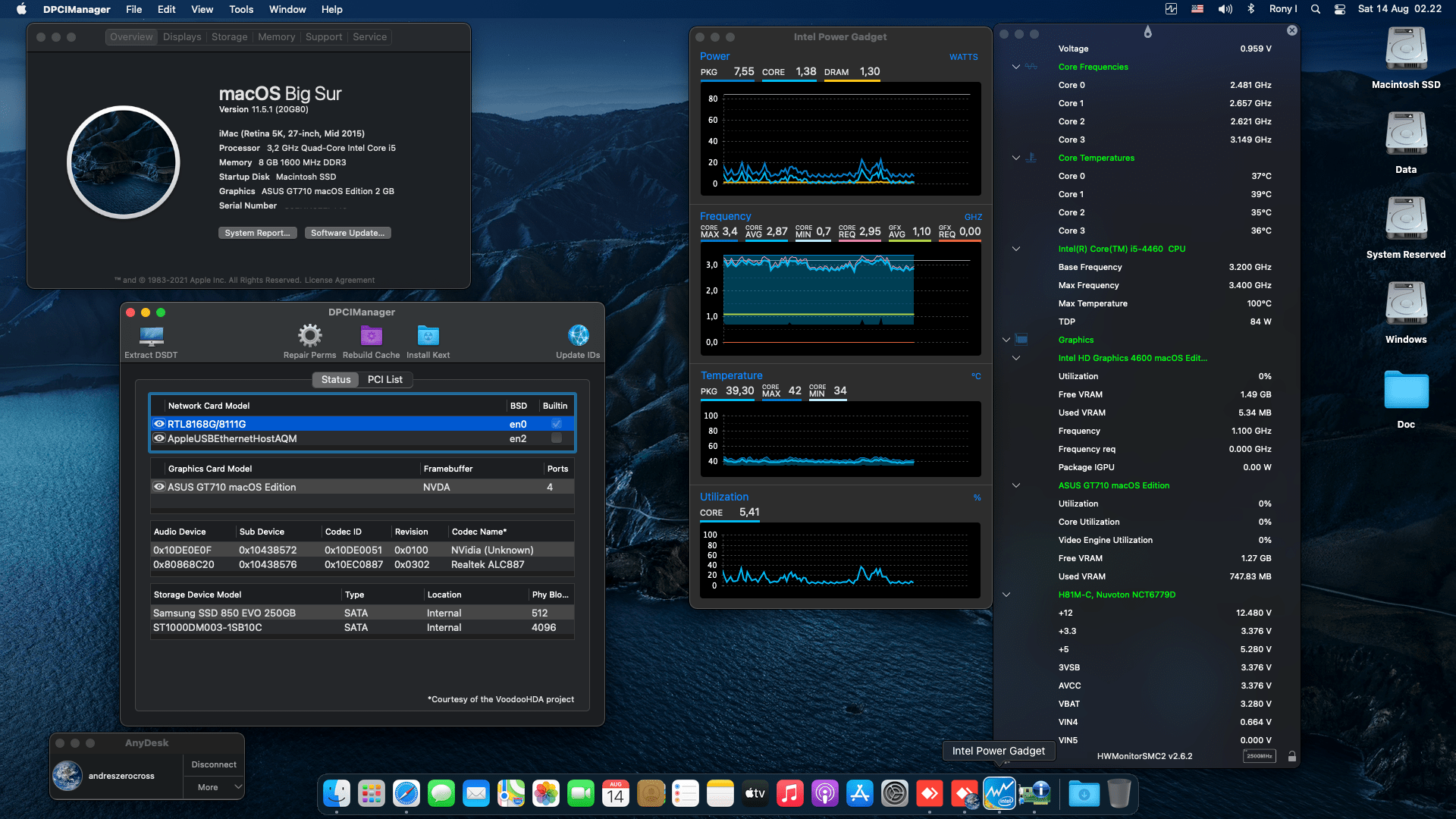Select the ST1000DM003-1SB10C storage row

362,627
